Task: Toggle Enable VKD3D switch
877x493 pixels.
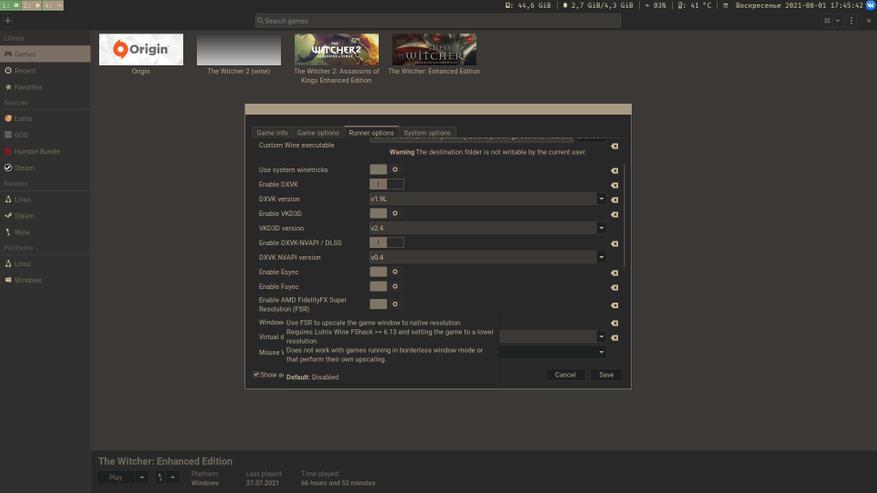Action: [x=386, y=213]
